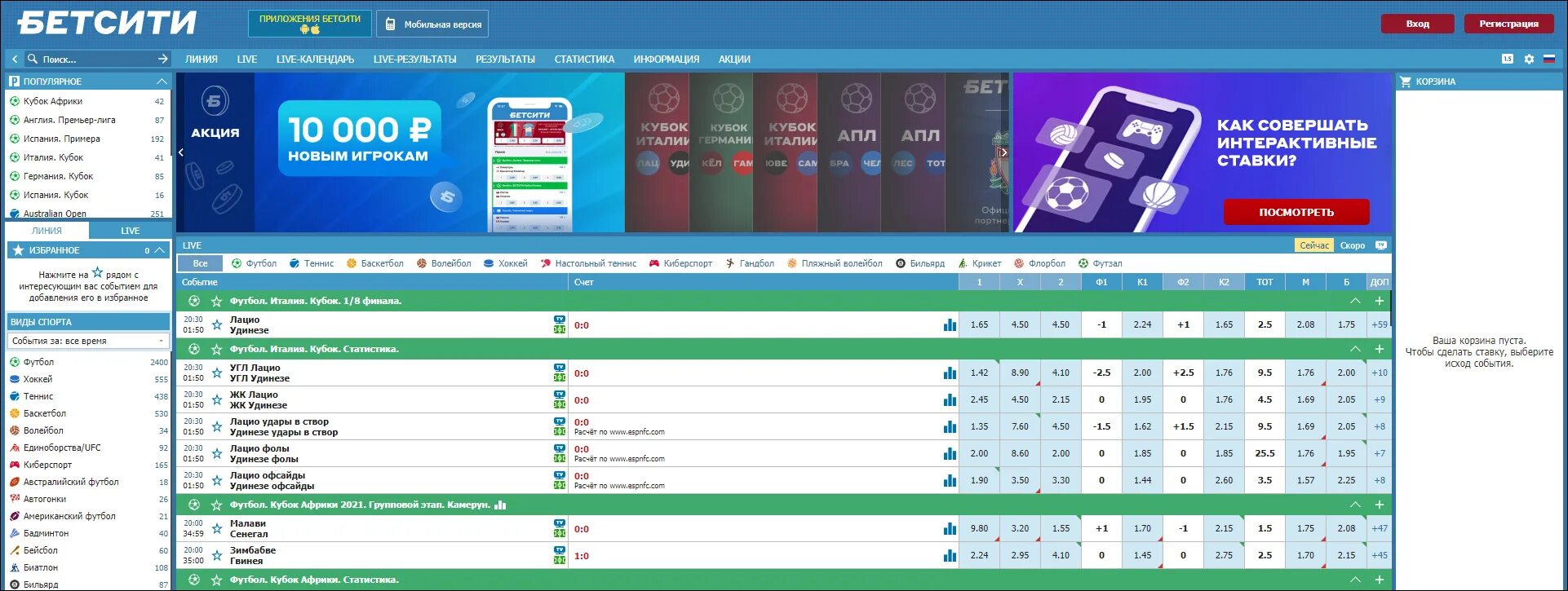This screenshot has width=1568, height=591.
Task: Open statistics chart for Зимбабве–Гвинея
Action: tap(950, 555)
